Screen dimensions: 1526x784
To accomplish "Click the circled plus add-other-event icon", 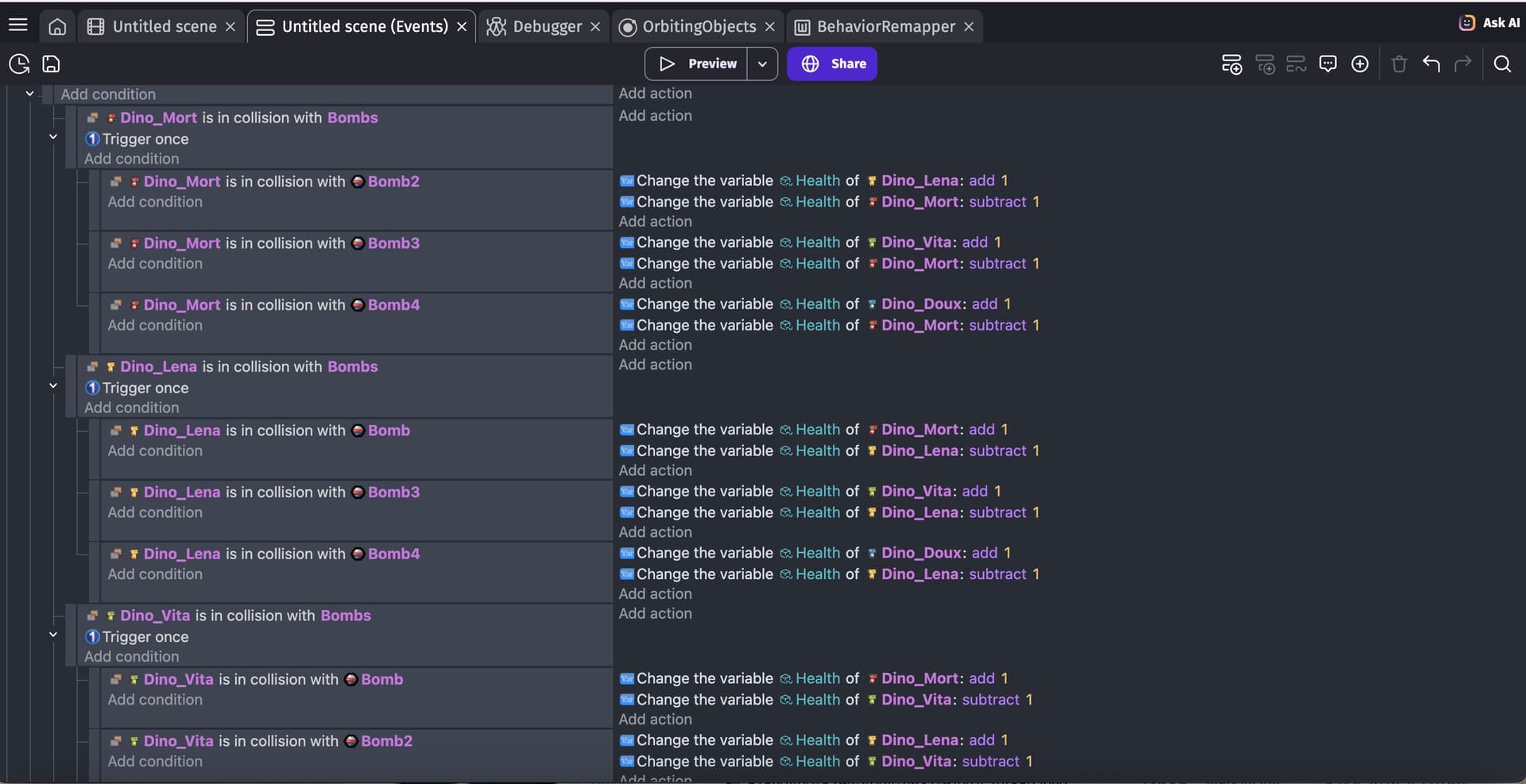I will pos(1359,64).
